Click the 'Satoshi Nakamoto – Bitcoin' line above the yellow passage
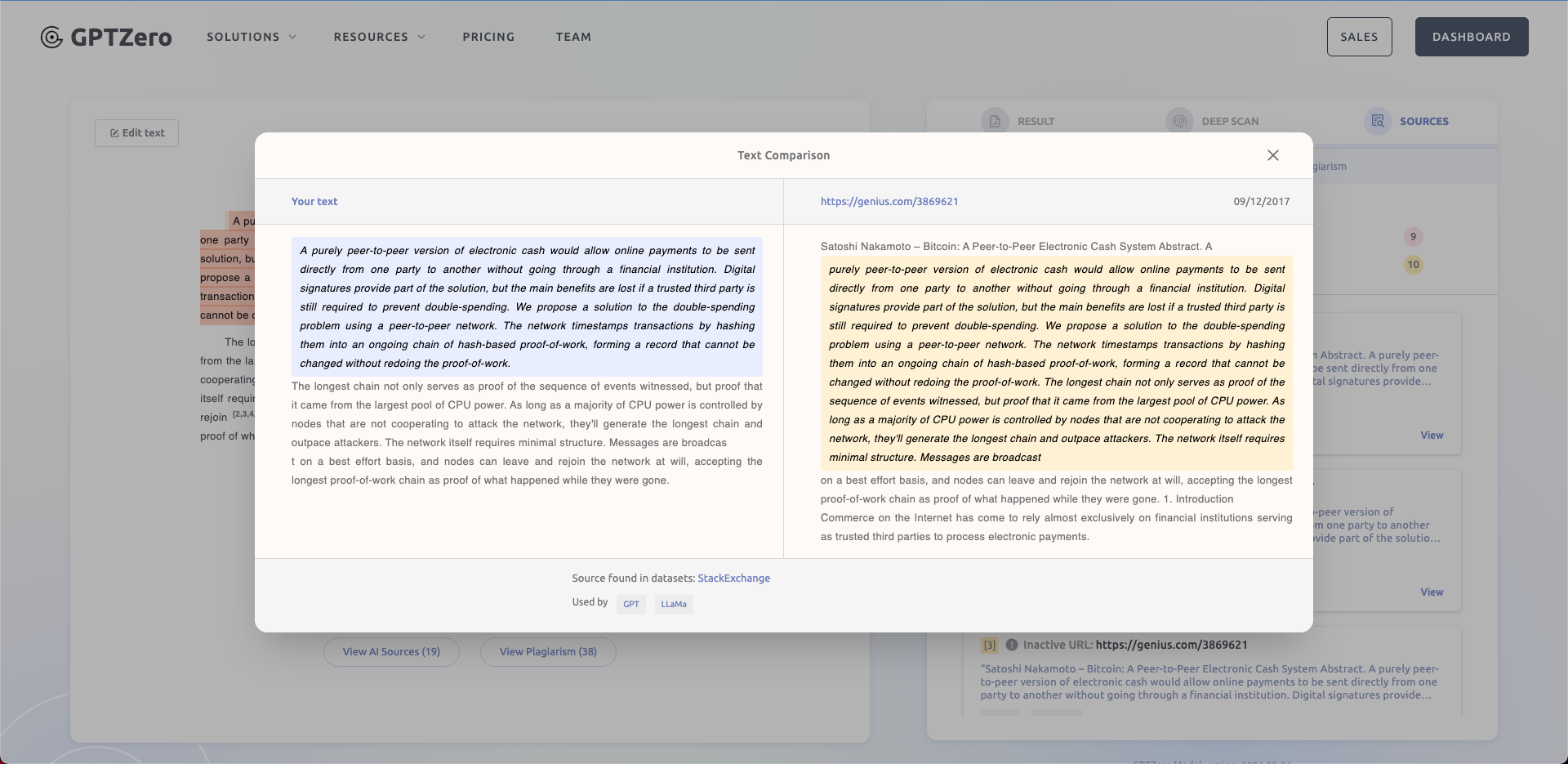 [x=1016, y=247]
